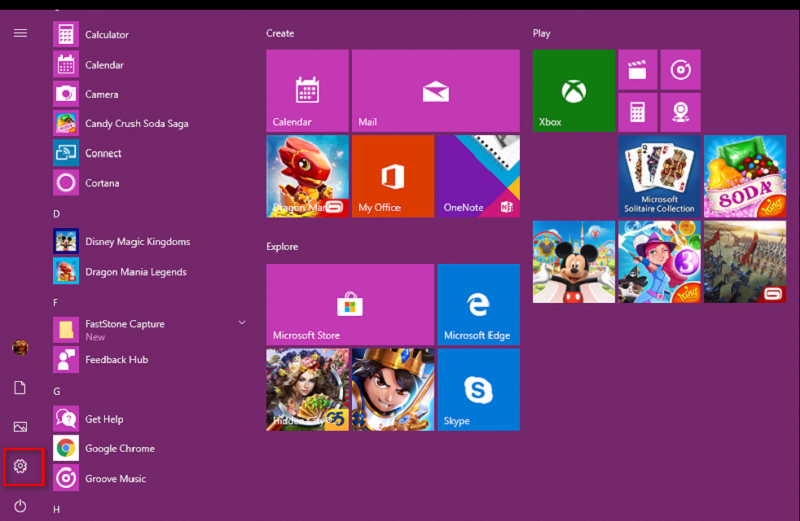
Task: Expand the FastStone Capture folder chevron
Action: (x=242, y=322)
